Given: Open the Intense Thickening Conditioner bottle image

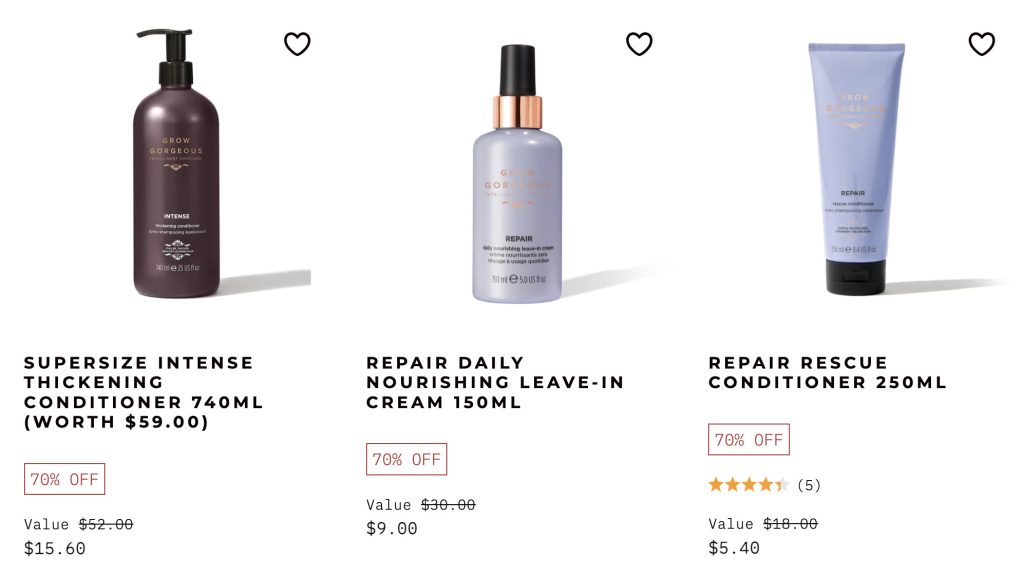Looking at the screenshot, I should click(176, 163).
